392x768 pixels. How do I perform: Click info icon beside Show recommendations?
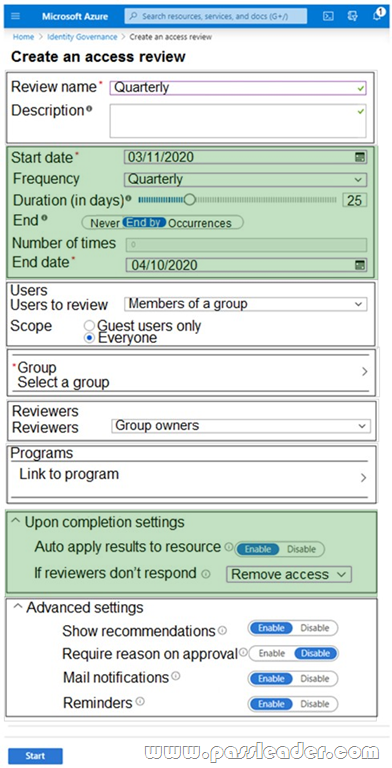(222, 630)
